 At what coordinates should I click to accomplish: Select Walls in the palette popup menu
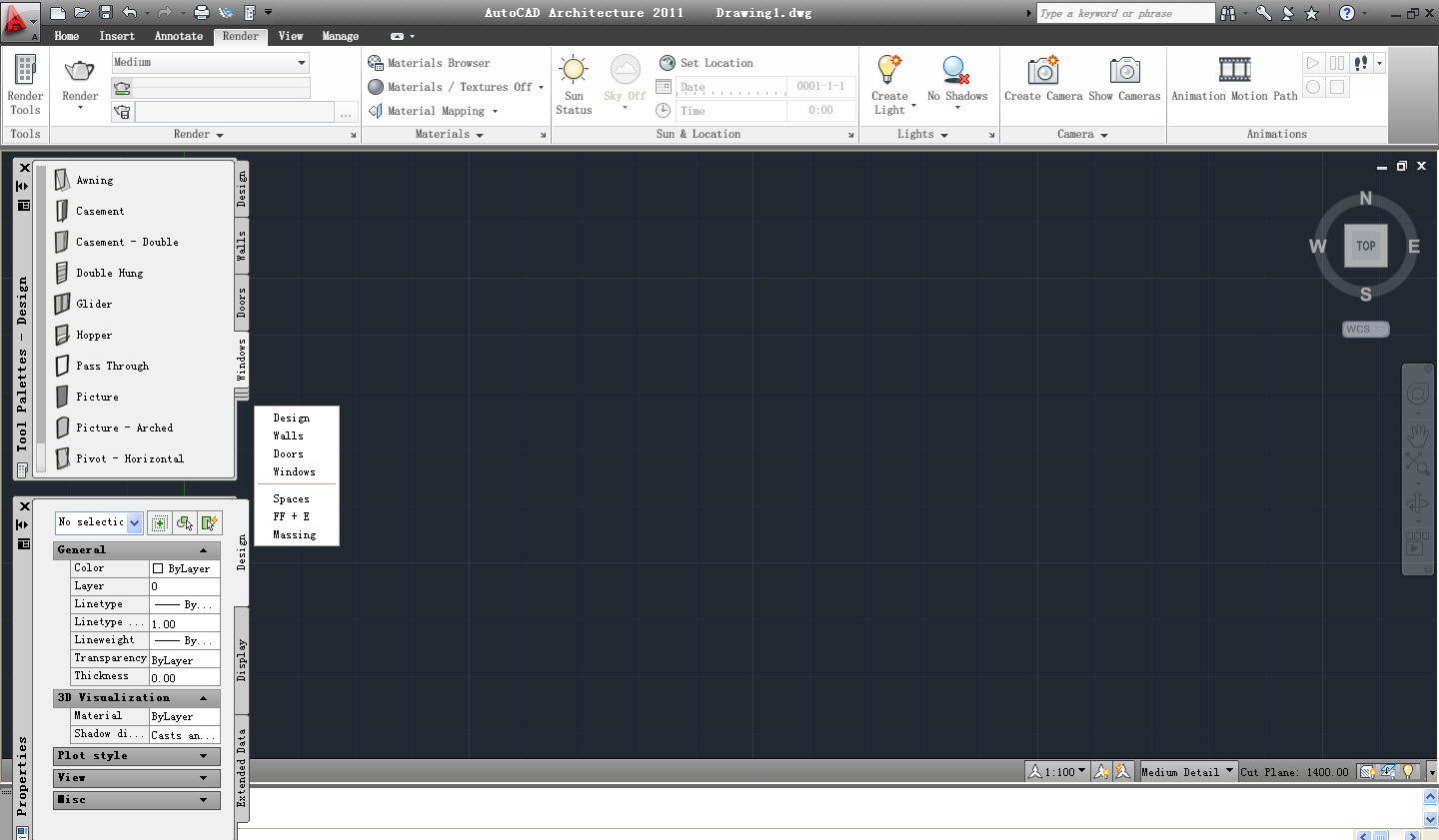289,435
